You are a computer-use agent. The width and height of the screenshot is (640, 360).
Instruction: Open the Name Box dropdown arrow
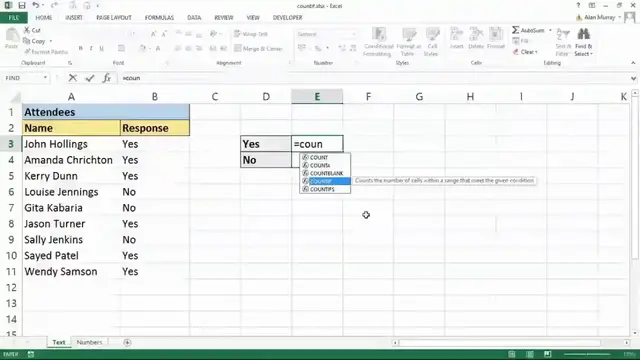[x=45, y=78]
